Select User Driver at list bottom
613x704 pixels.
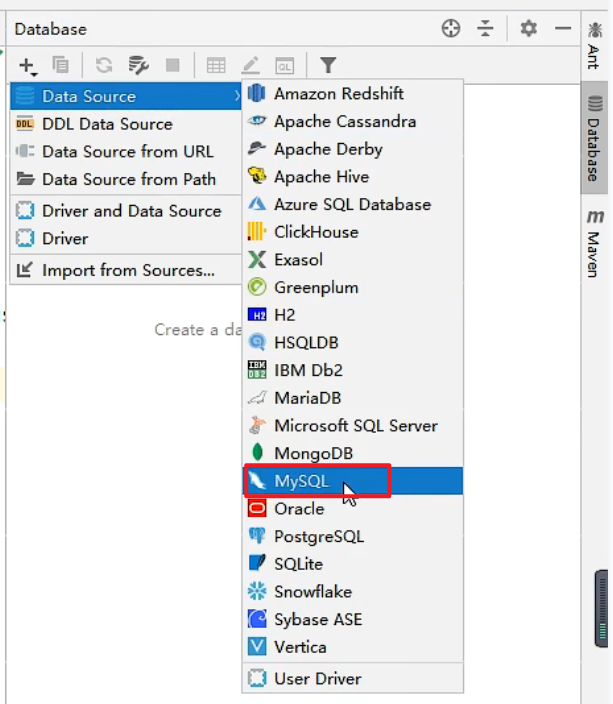(353, 678)
